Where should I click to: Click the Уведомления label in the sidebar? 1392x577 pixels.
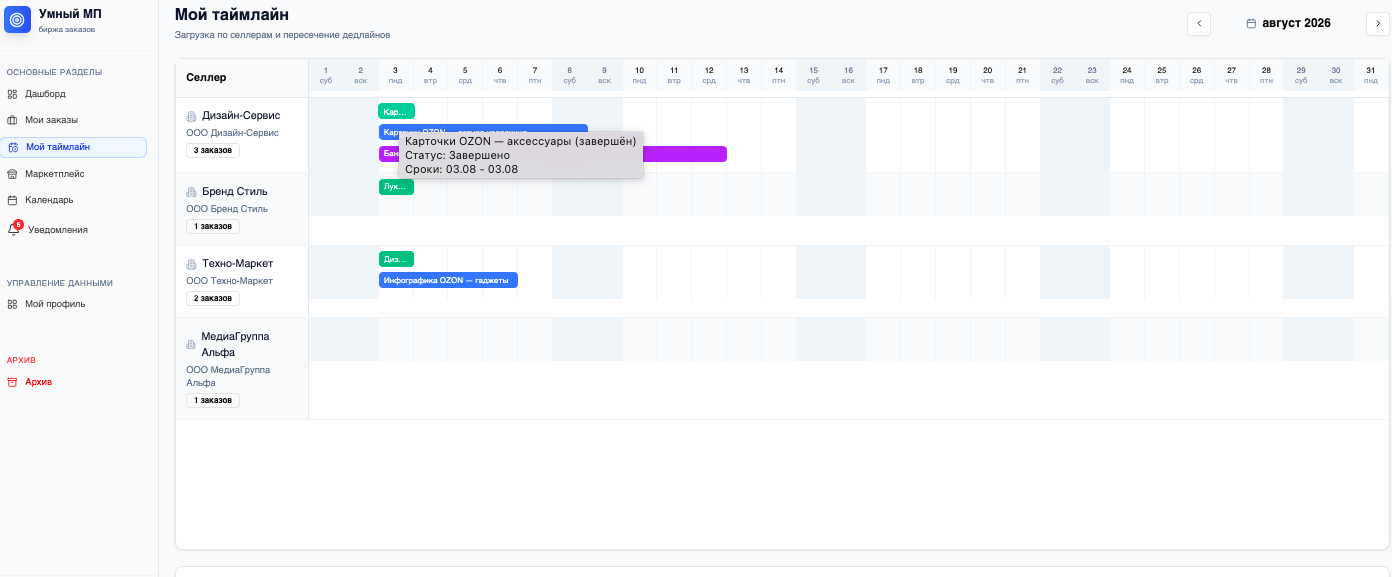58,230
